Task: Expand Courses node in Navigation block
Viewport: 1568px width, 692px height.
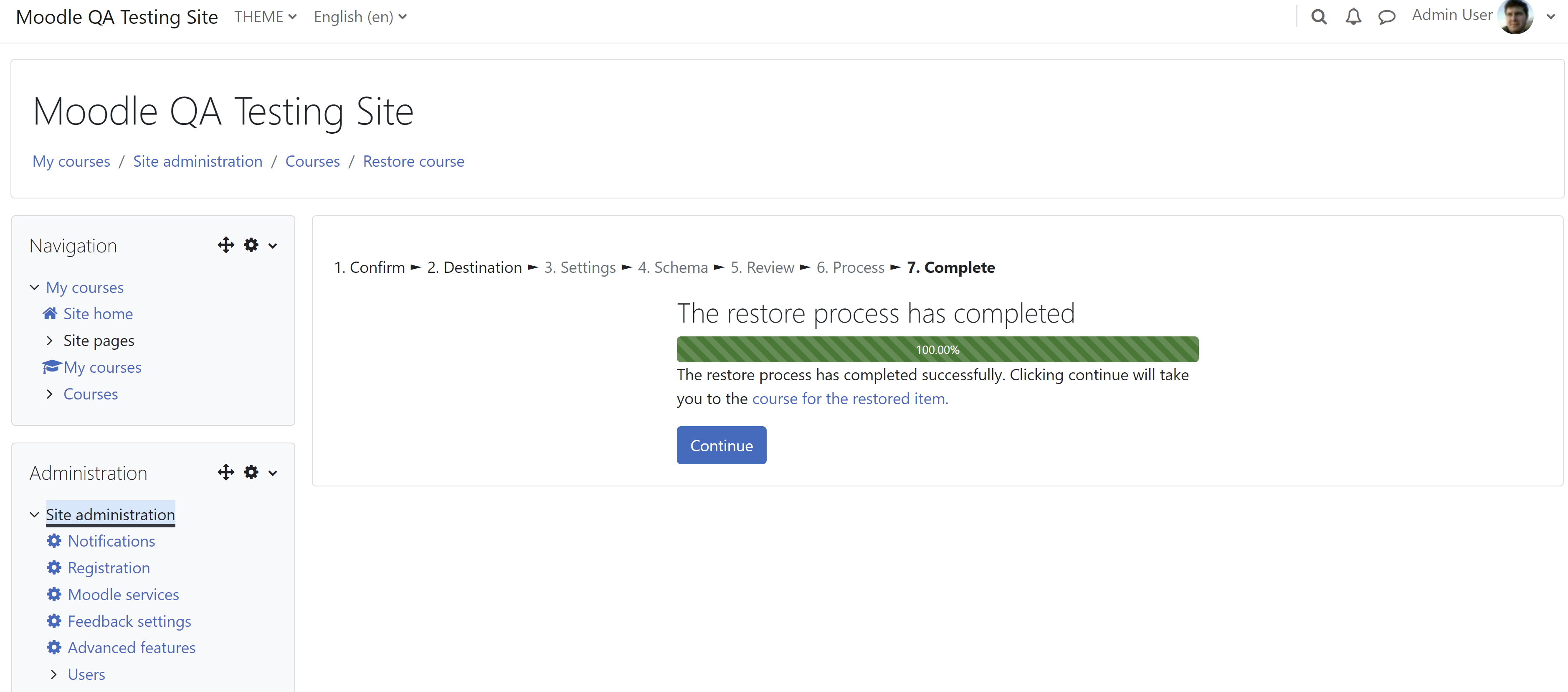Action: click(x=50, y=394)
